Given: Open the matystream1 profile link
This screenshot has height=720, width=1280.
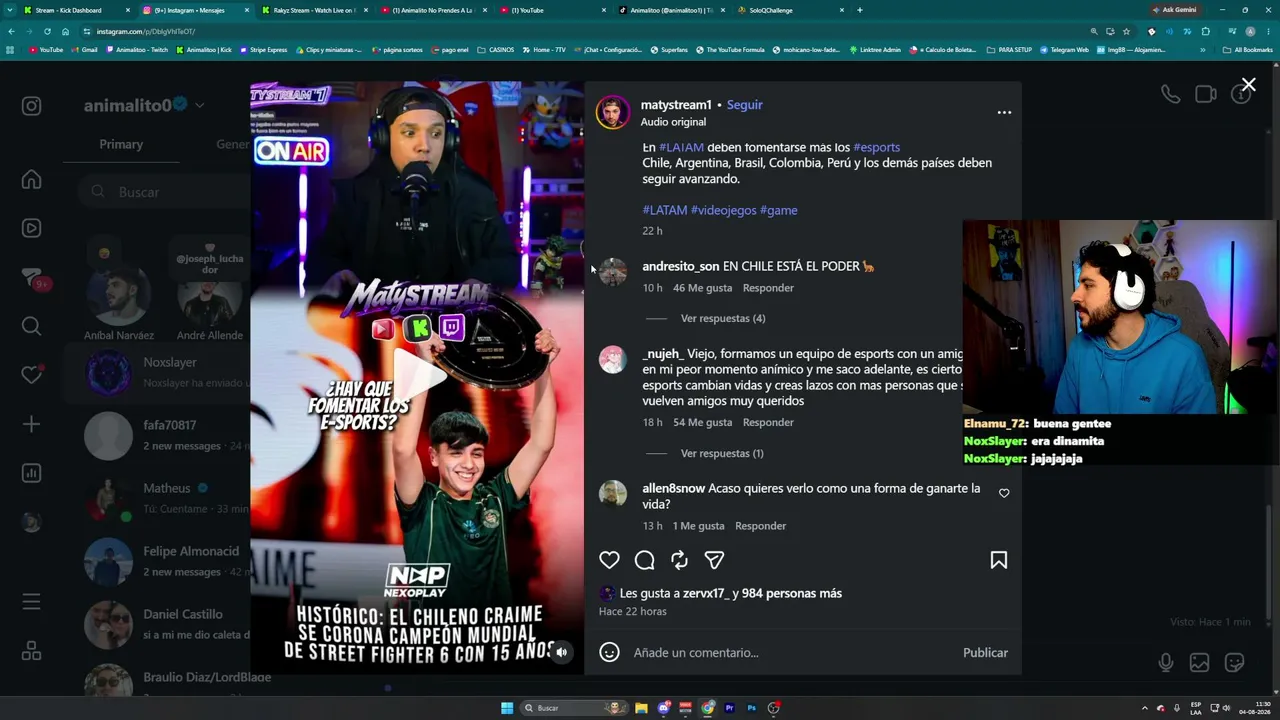Looking at the screenshot, I should click(x=676, y=104).
